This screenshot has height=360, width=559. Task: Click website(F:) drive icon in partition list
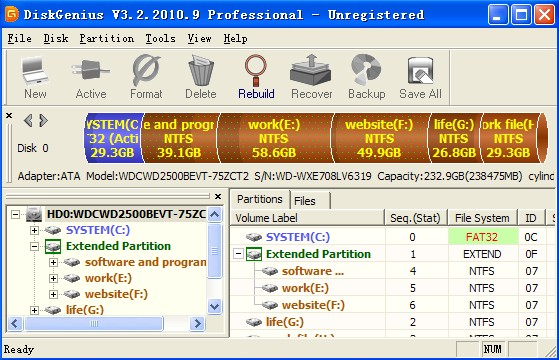270,305
